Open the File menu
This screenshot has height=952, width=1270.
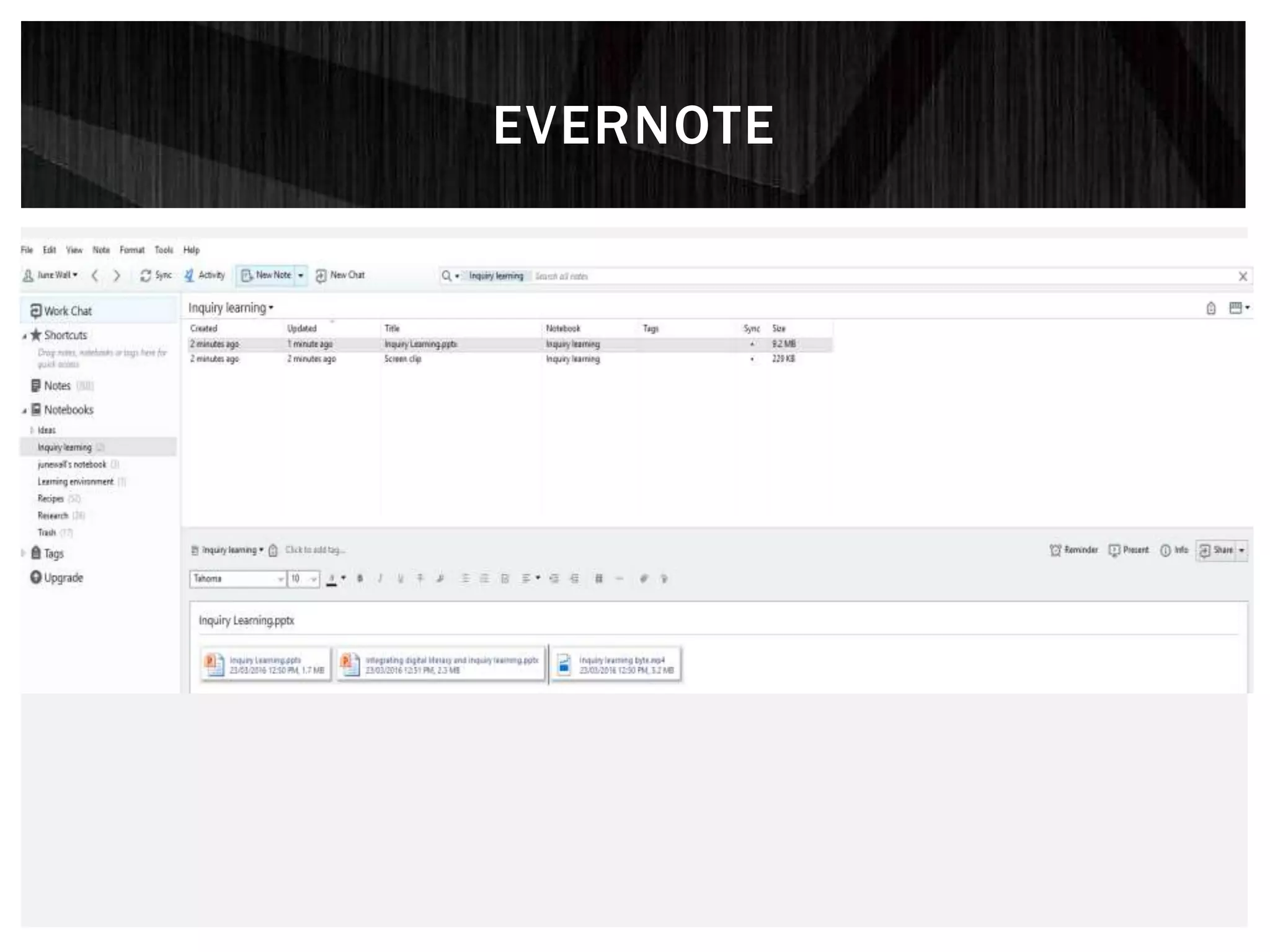(27, 250)
